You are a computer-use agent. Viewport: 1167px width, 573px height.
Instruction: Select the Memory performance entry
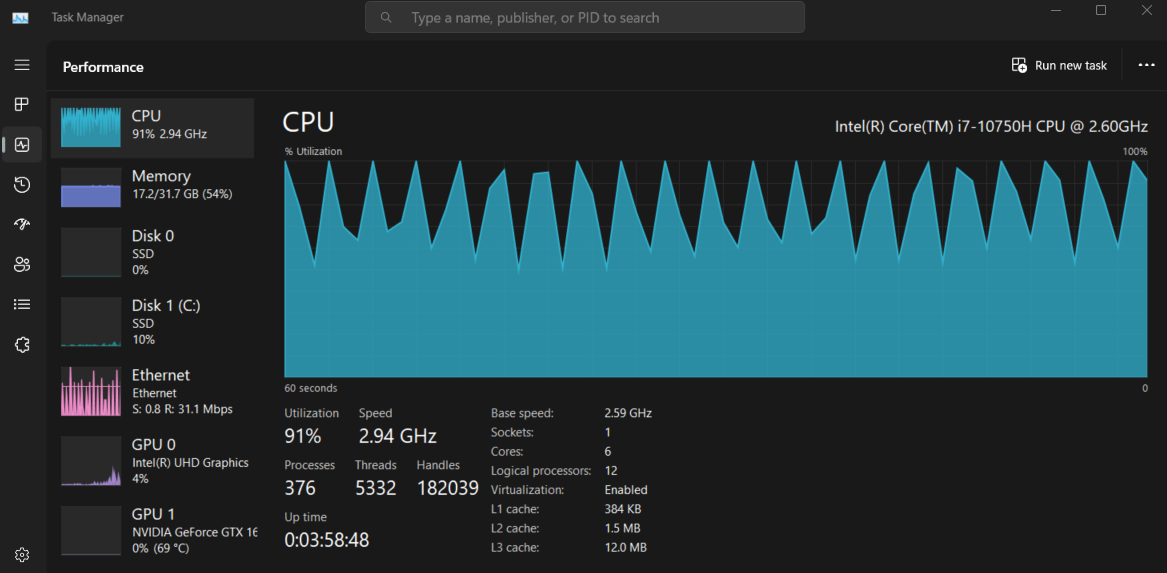click(x=152, y=187)
